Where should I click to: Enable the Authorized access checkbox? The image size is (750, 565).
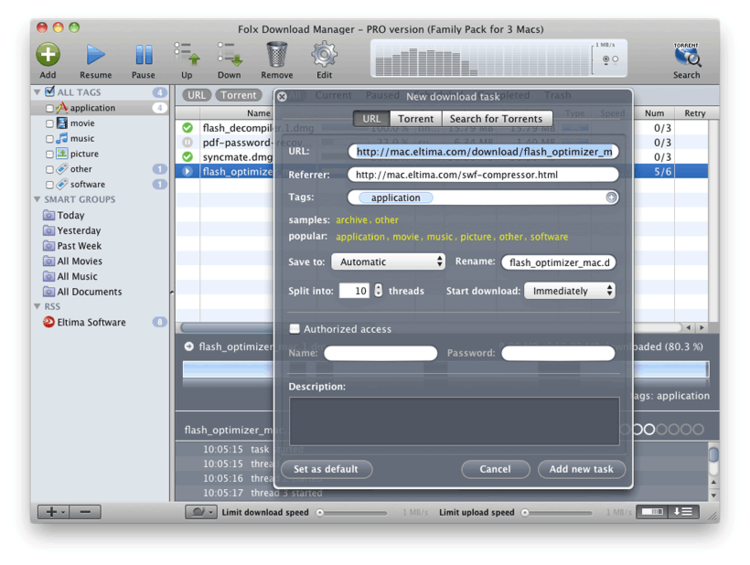pyautogui.click(x=295, y=329)
